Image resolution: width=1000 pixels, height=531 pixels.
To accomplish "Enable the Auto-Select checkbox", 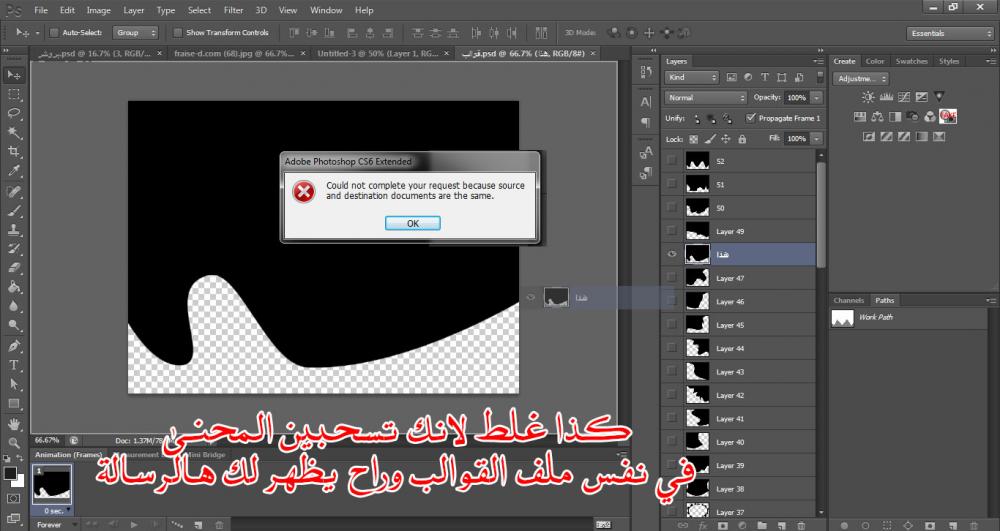I will 54,33.
